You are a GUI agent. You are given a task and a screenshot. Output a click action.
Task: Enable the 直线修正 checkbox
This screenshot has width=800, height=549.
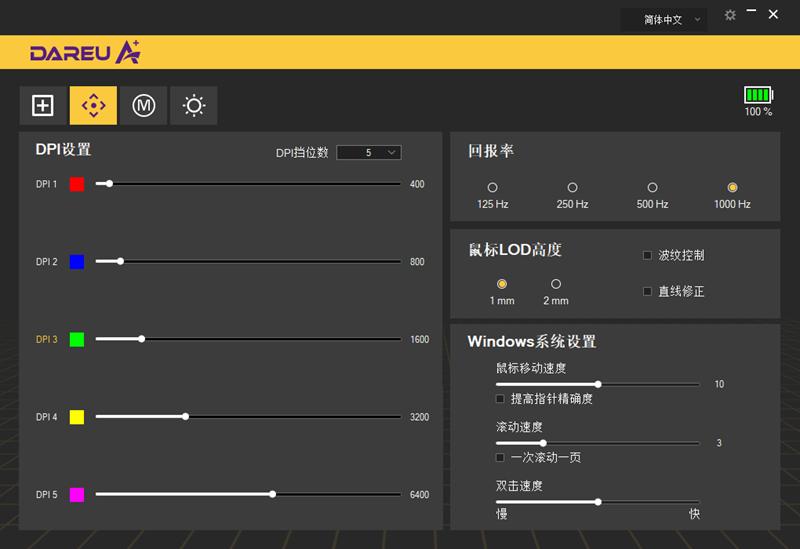647,291
